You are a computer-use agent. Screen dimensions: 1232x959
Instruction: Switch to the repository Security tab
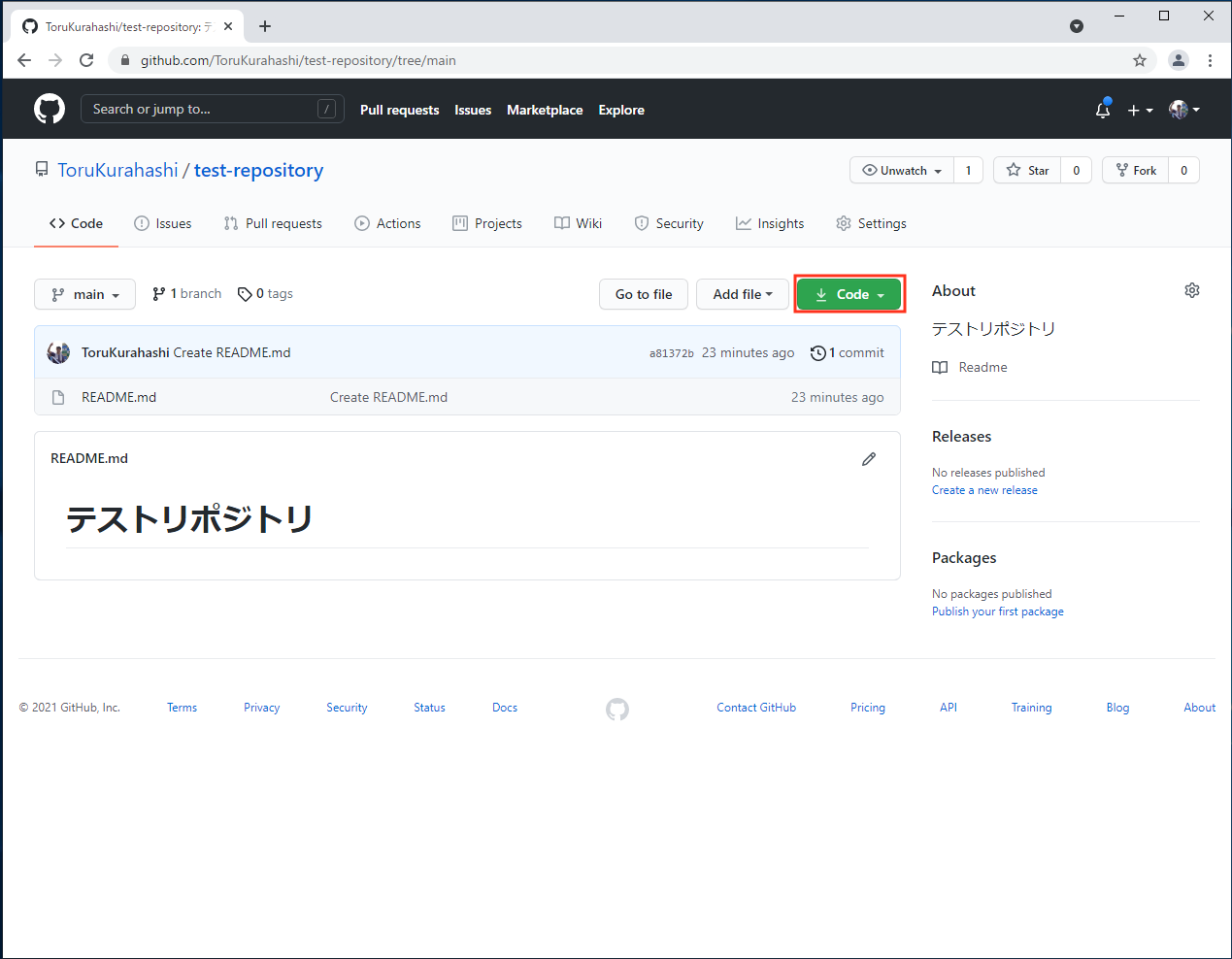(x=669, y=223)
